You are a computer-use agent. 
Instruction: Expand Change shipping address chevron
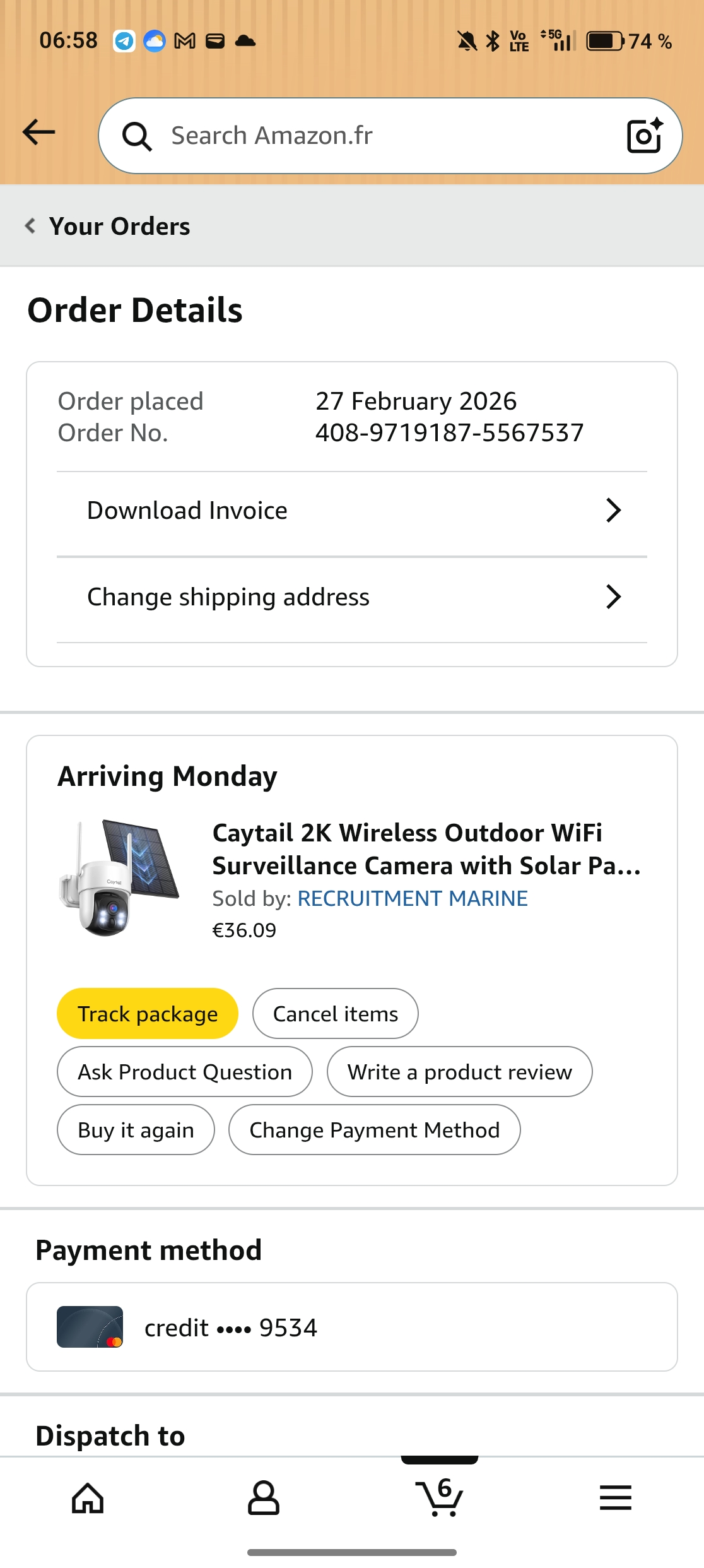point(613,597)
